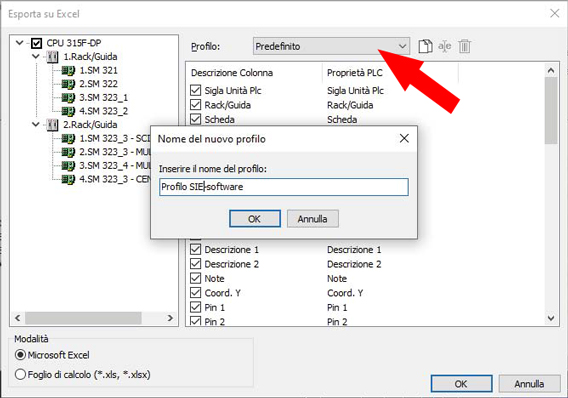Click the Coord. Y property value

click(x=345, y=293)
